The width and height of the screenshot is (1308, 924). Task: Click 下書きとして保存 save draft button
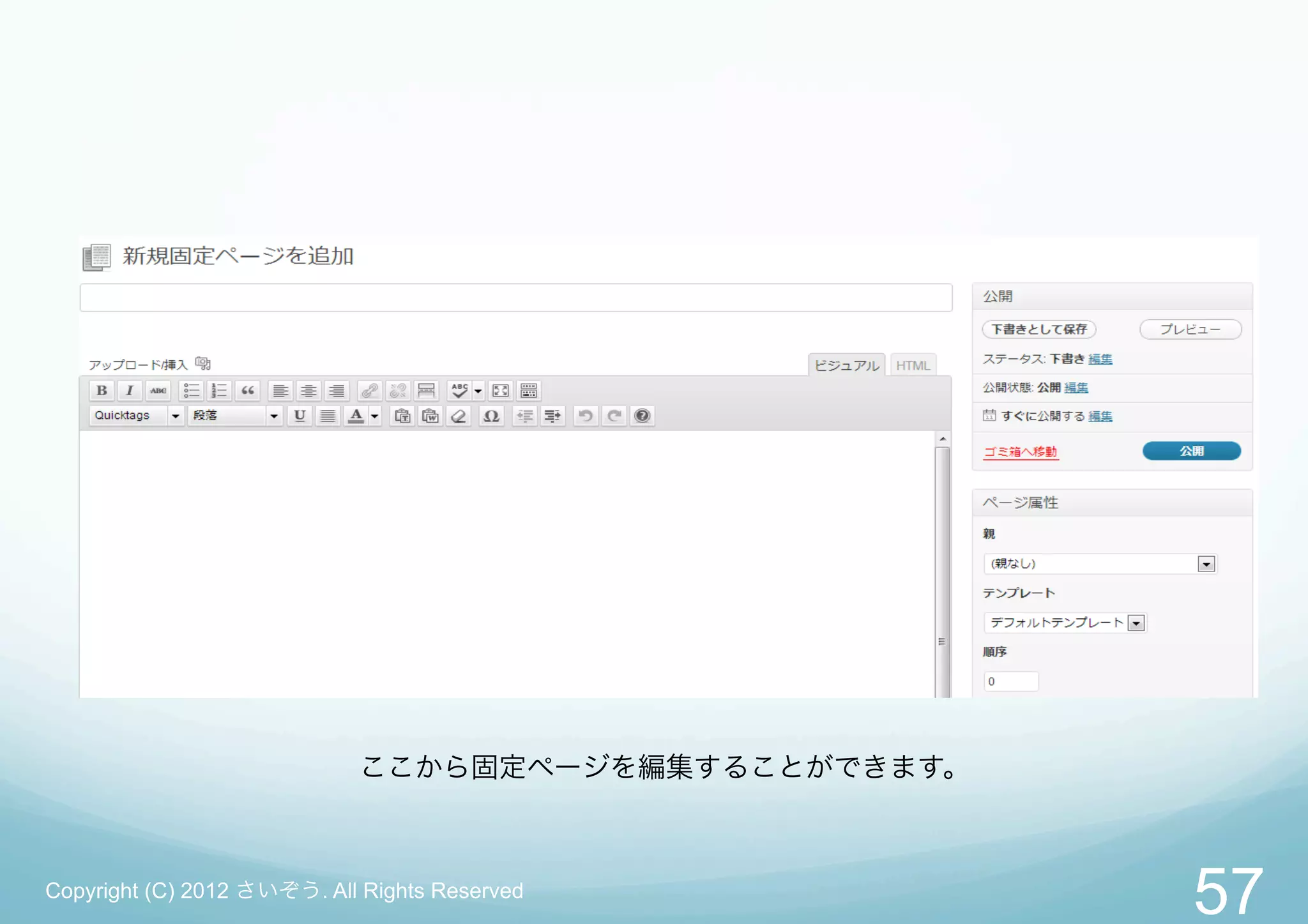(1039, 329)
